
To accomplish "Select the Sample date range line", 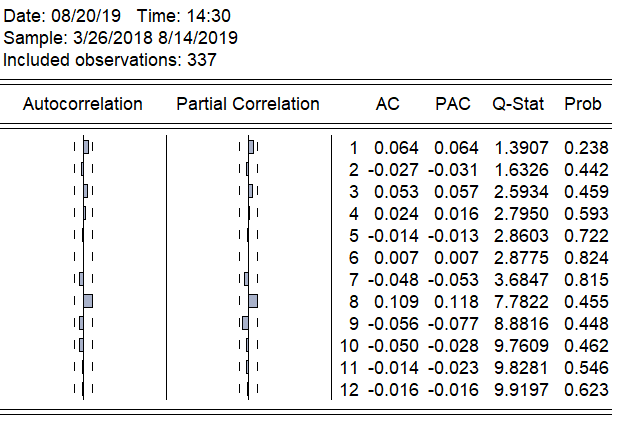I will (x=121, y=38).
